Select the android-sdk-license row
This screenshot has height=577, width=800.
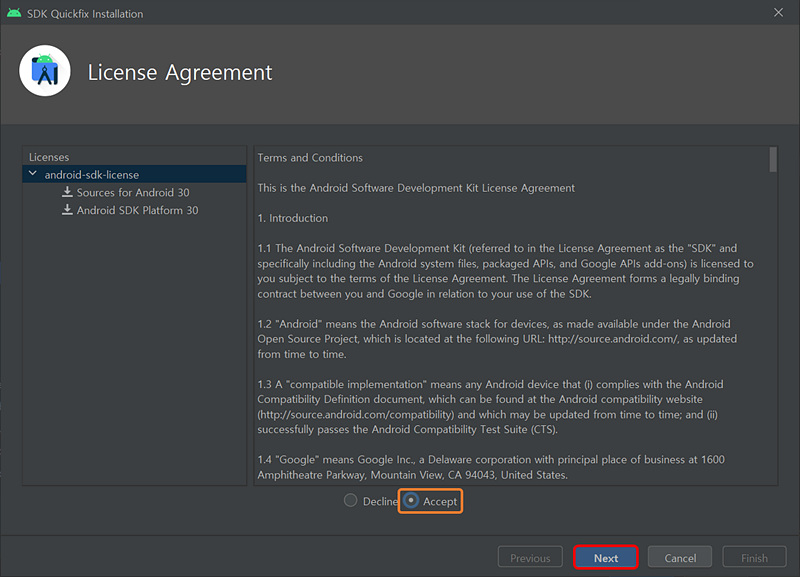[x=135, y=174]
